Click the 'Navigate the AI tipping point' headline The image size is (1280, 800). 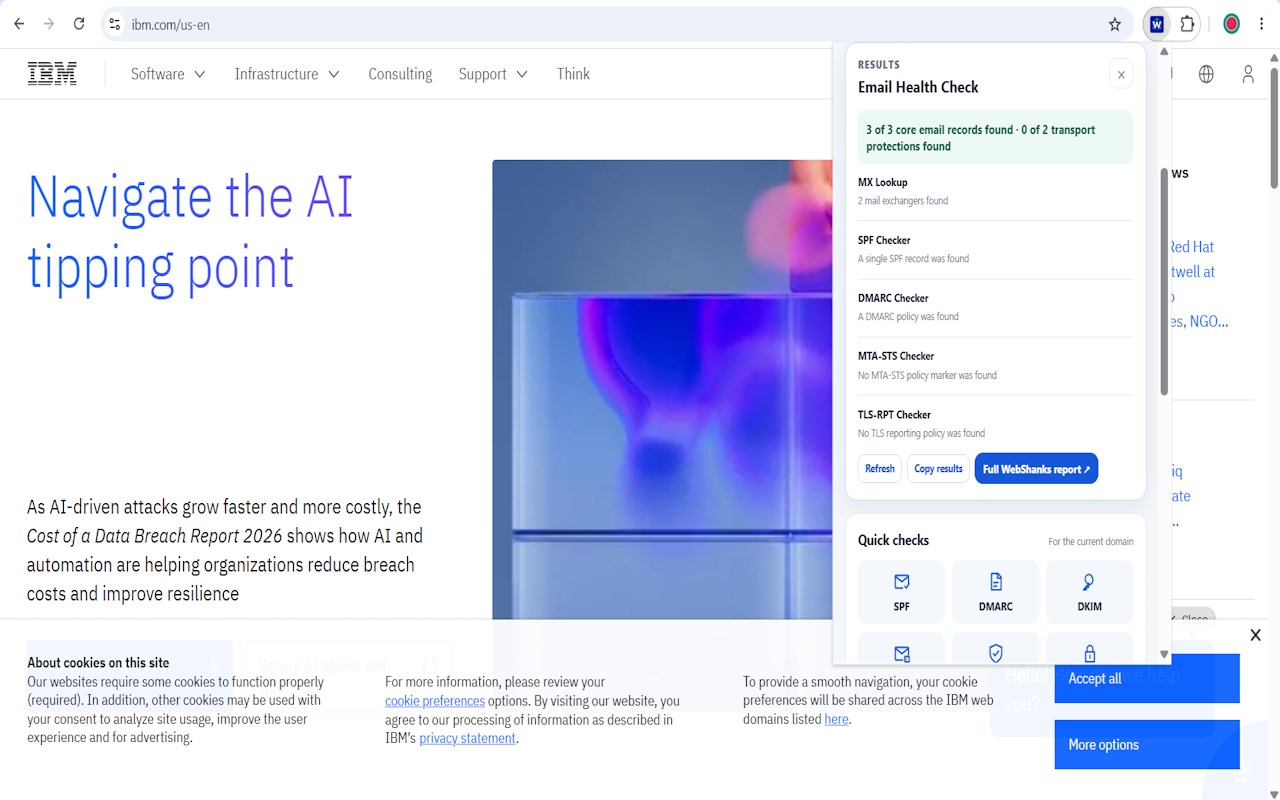coord(190,231)
